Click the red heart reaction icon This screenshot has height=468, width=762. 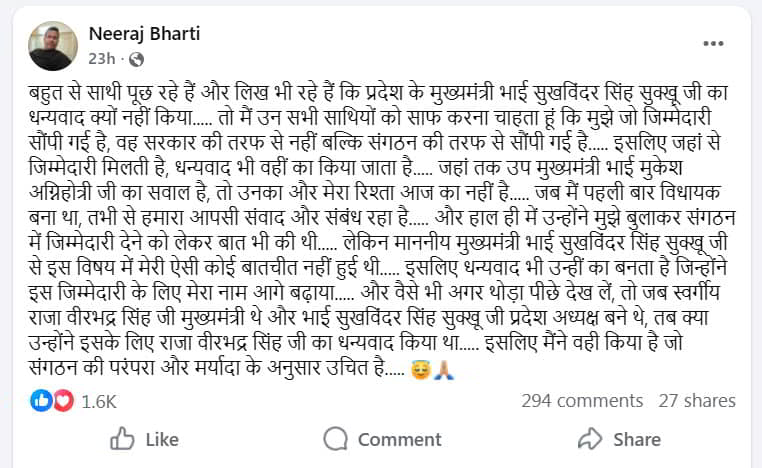(x=62, y=401)
